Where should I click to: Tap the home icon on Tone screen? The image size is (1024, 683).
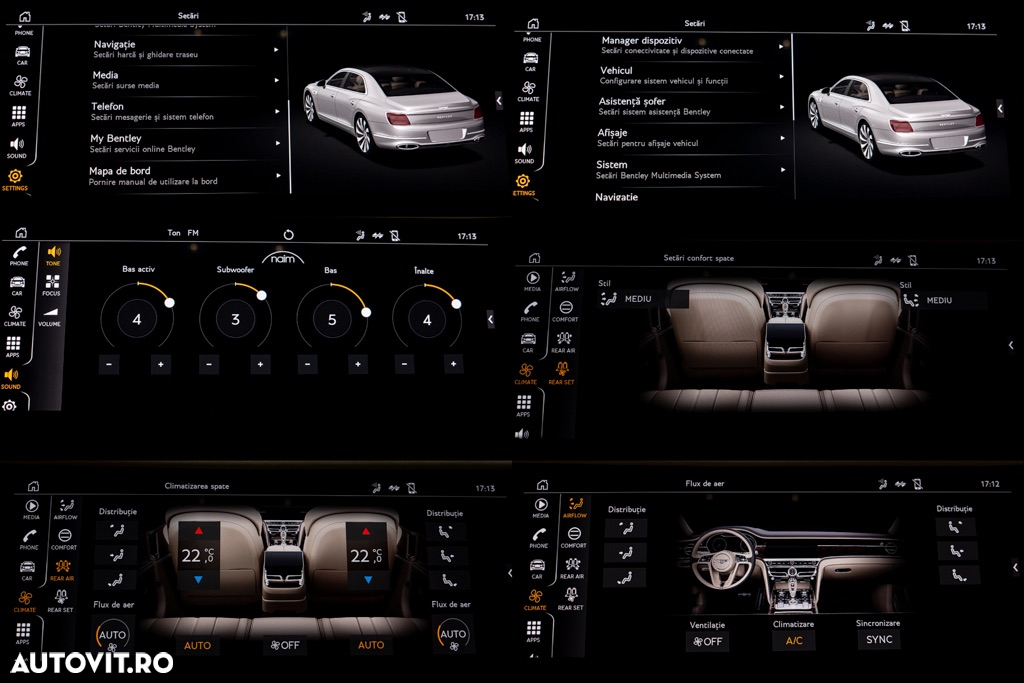(x=21, y=232)
